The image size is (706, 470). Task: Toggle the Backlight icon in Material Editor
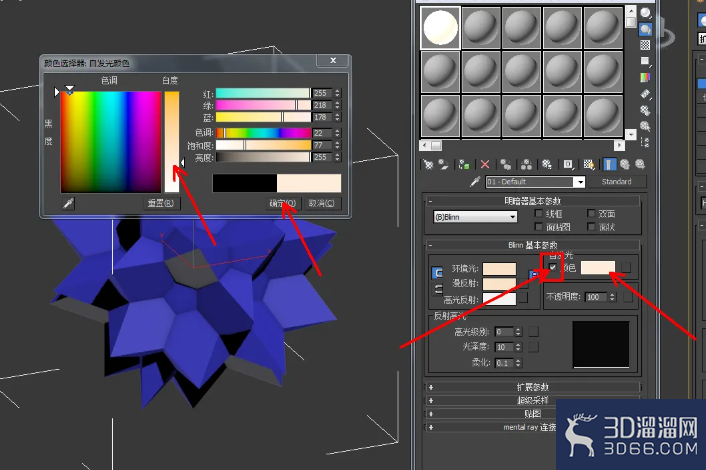click(645, 29)
